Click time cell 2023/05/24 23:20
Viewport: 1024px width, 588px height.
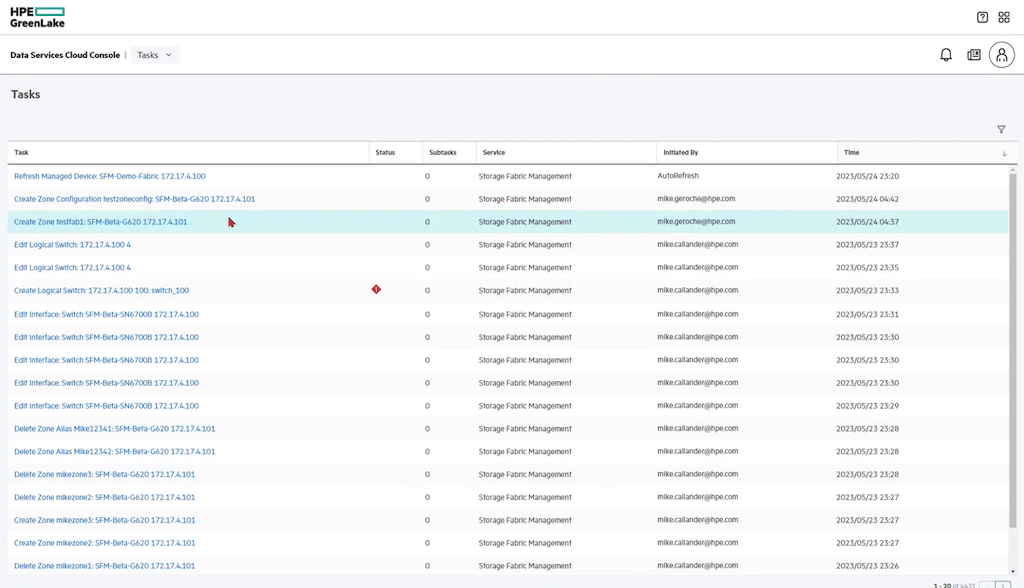point(867,176)
